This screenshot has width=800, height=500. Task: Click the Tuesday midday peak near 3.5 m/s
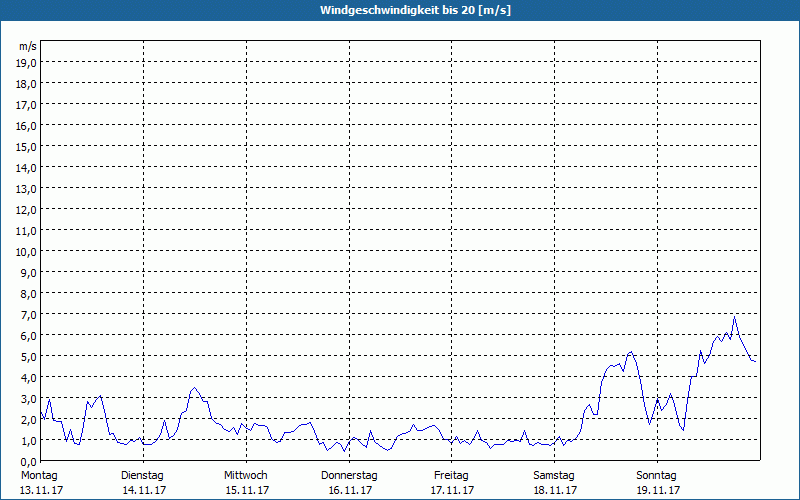point(194,387)
